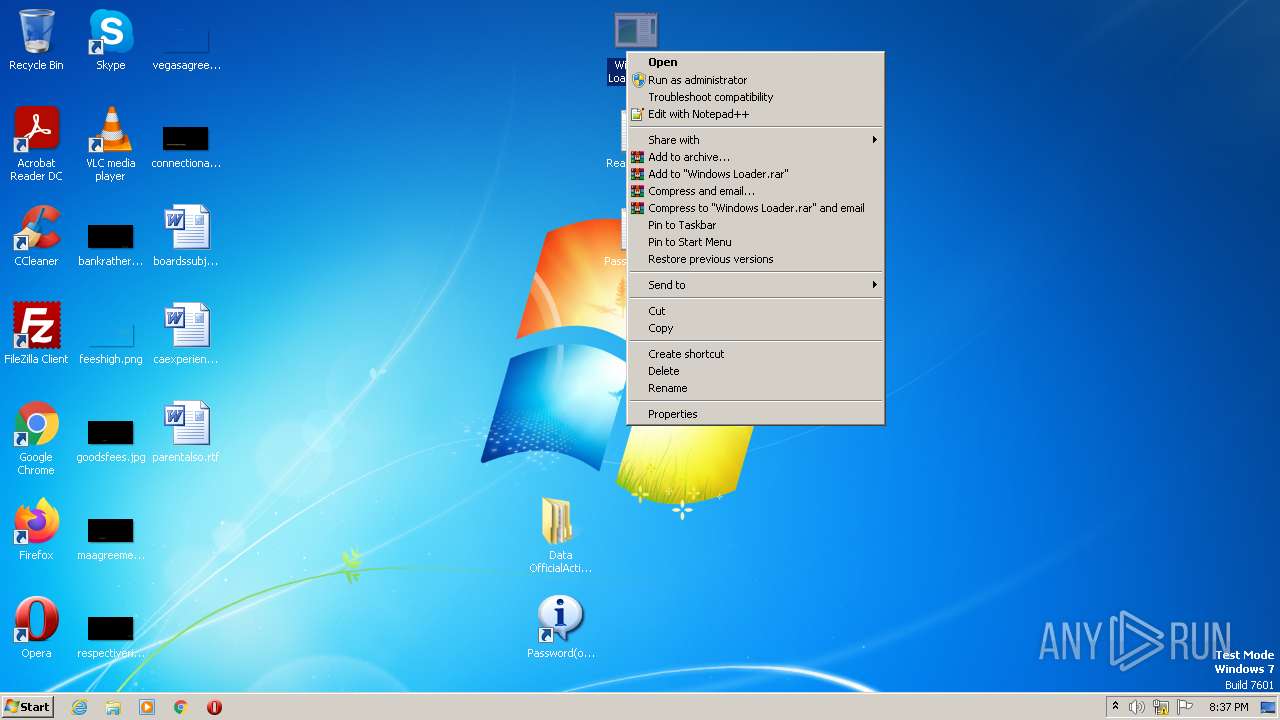The width and height of the screenshot is (1280, 720).
Task: Select the Acrobat Reader DC shortcut
Action: [x=36, y=144]
